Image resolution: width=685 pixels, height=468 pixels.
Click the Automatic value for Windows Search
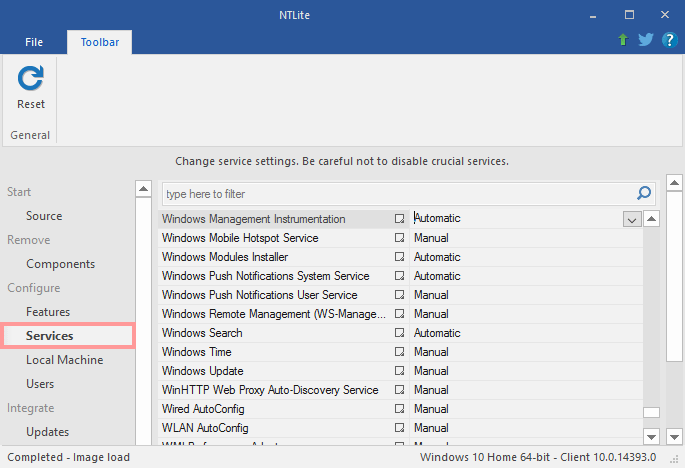pos(437,333)
